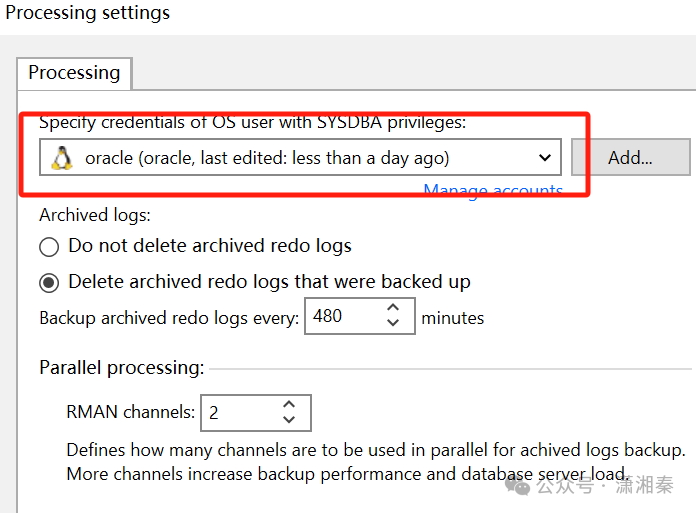696x513 pixels.
Task: Click the Archived logs section label
Action: pos(95,215)
